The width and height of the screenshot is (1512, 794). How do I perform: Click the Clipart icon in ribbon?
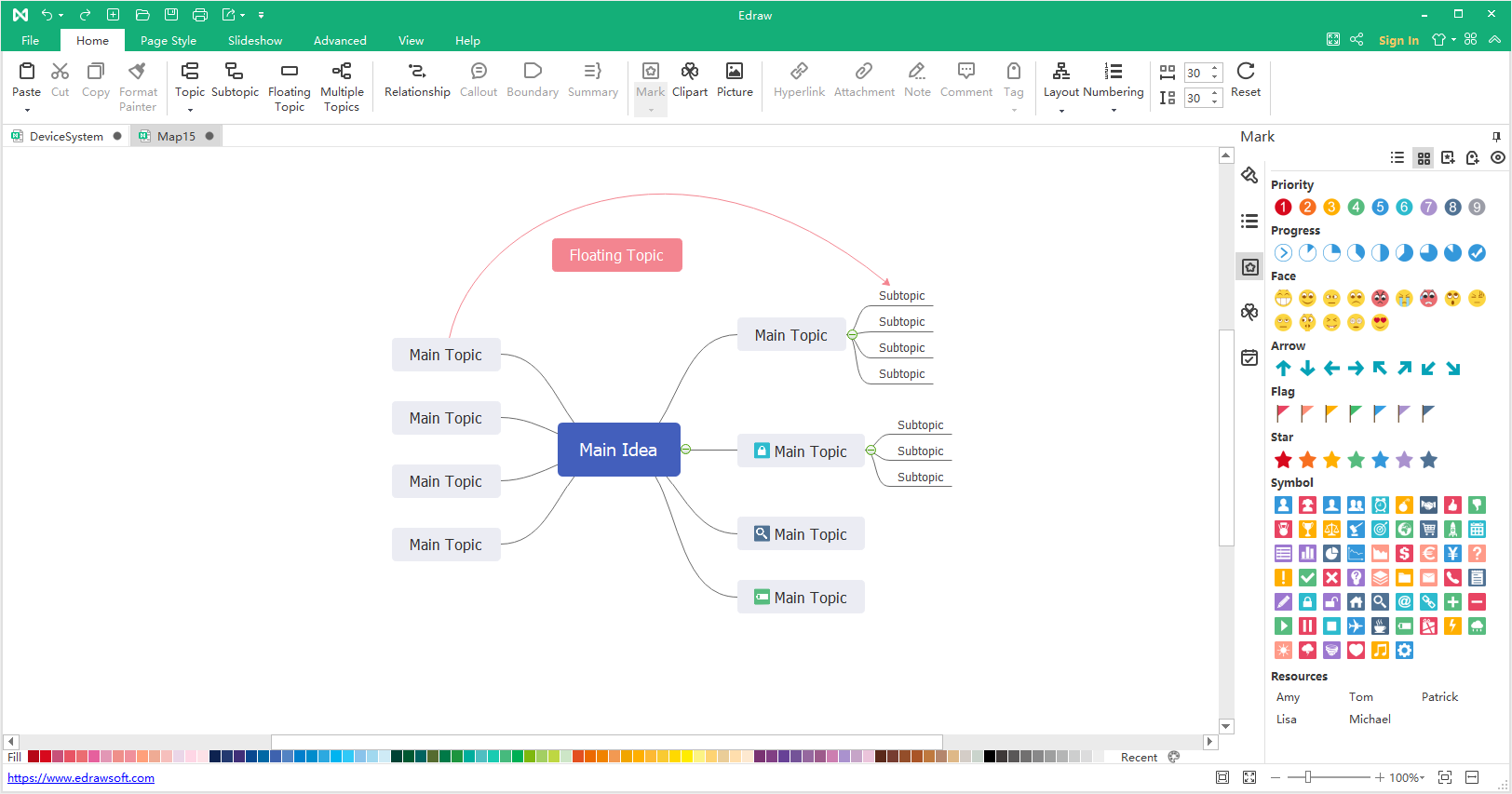[689, 72]
